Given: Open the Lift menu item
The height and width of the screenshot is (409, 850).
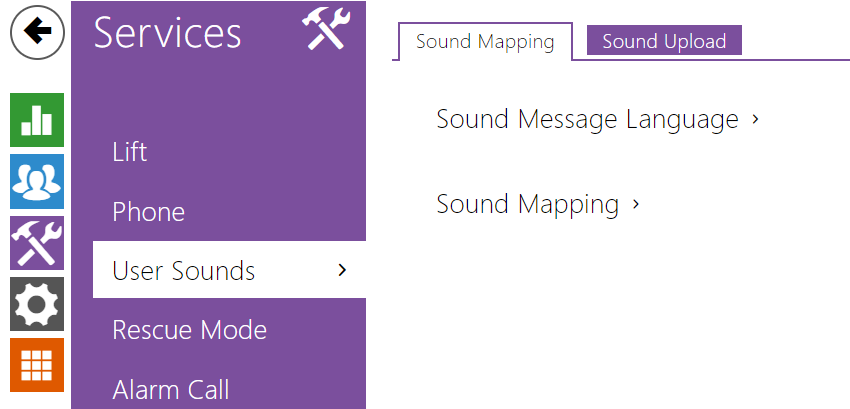Looking at the screenshot, I should coord(130,152).
